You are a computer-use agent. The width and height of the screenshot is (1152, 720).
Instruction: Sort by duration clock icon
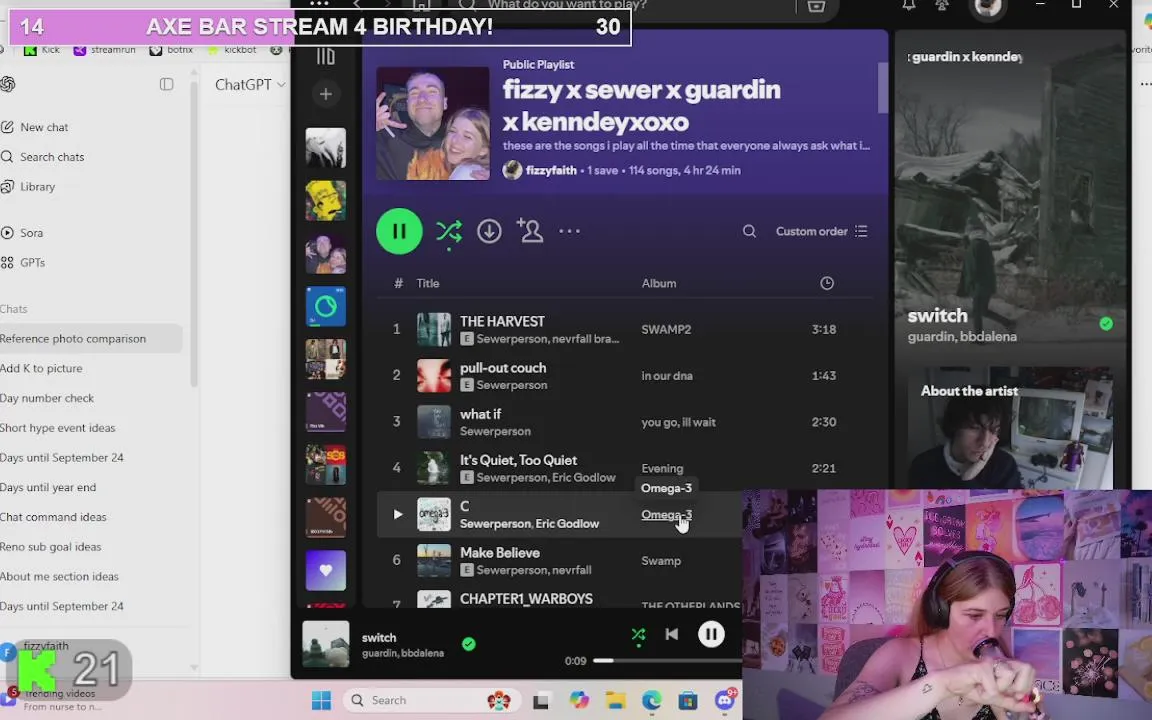pyautogui.click(x=827, y=284)
